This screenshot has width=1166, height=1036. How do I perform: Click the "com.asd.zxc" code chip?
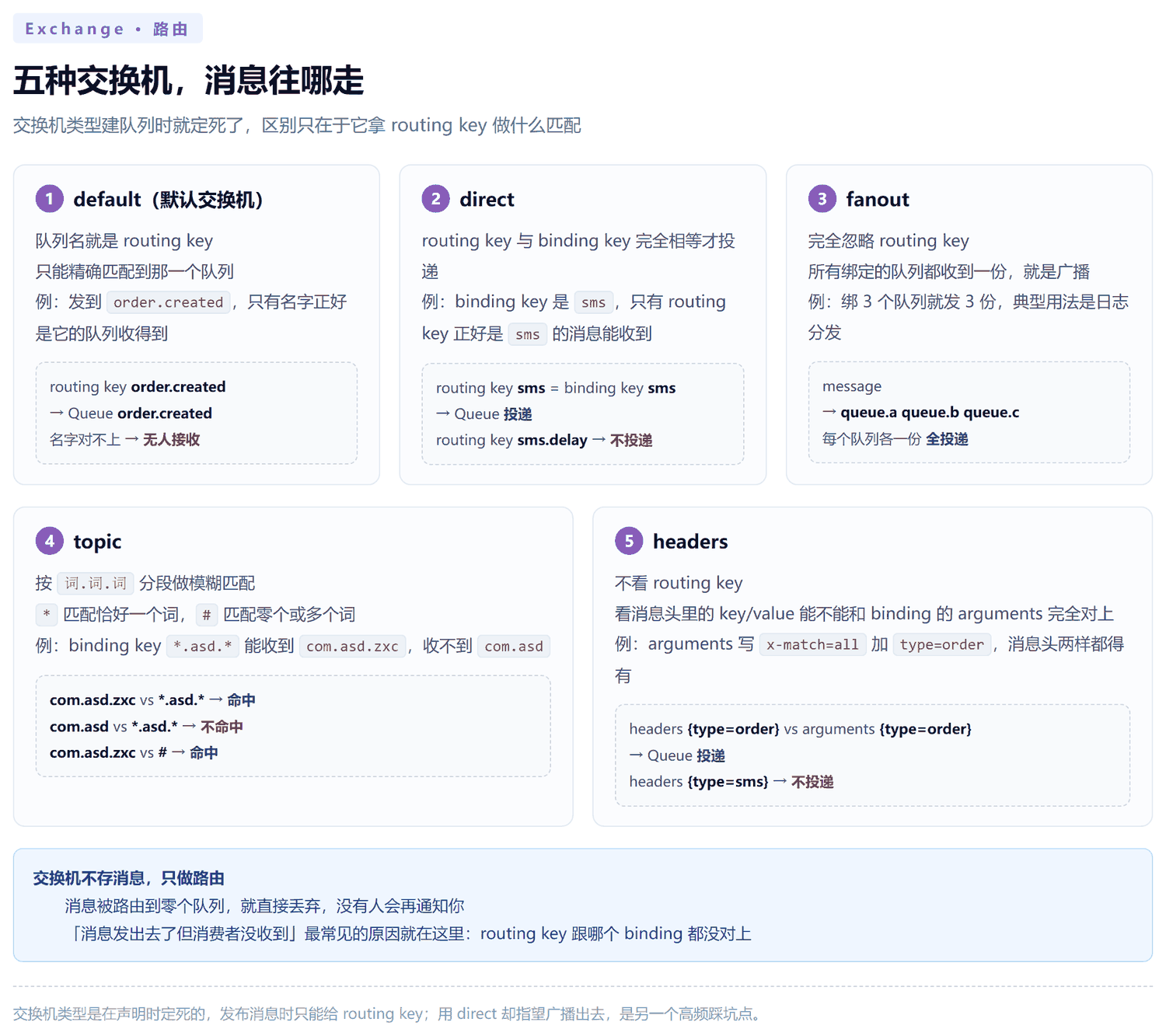coord(352,646)
